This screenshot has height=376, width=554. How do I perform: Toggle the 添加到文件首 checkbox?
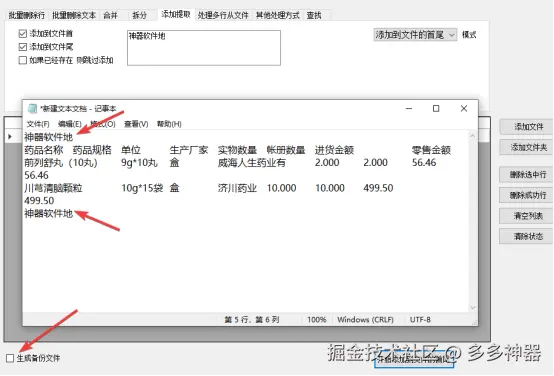(23, 34)
